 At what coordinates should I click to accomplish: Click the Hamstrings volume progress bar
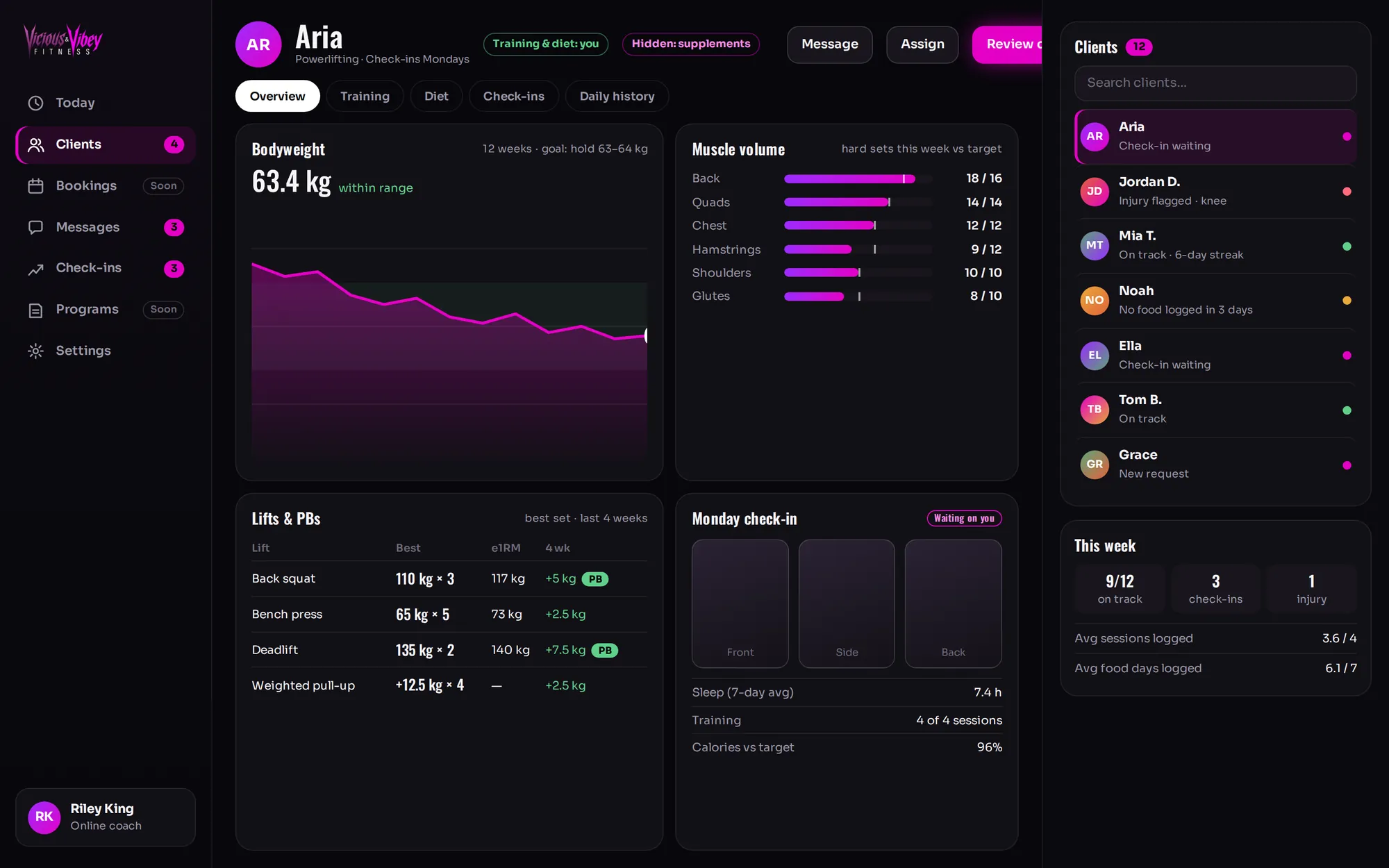(x=858, y=249)
